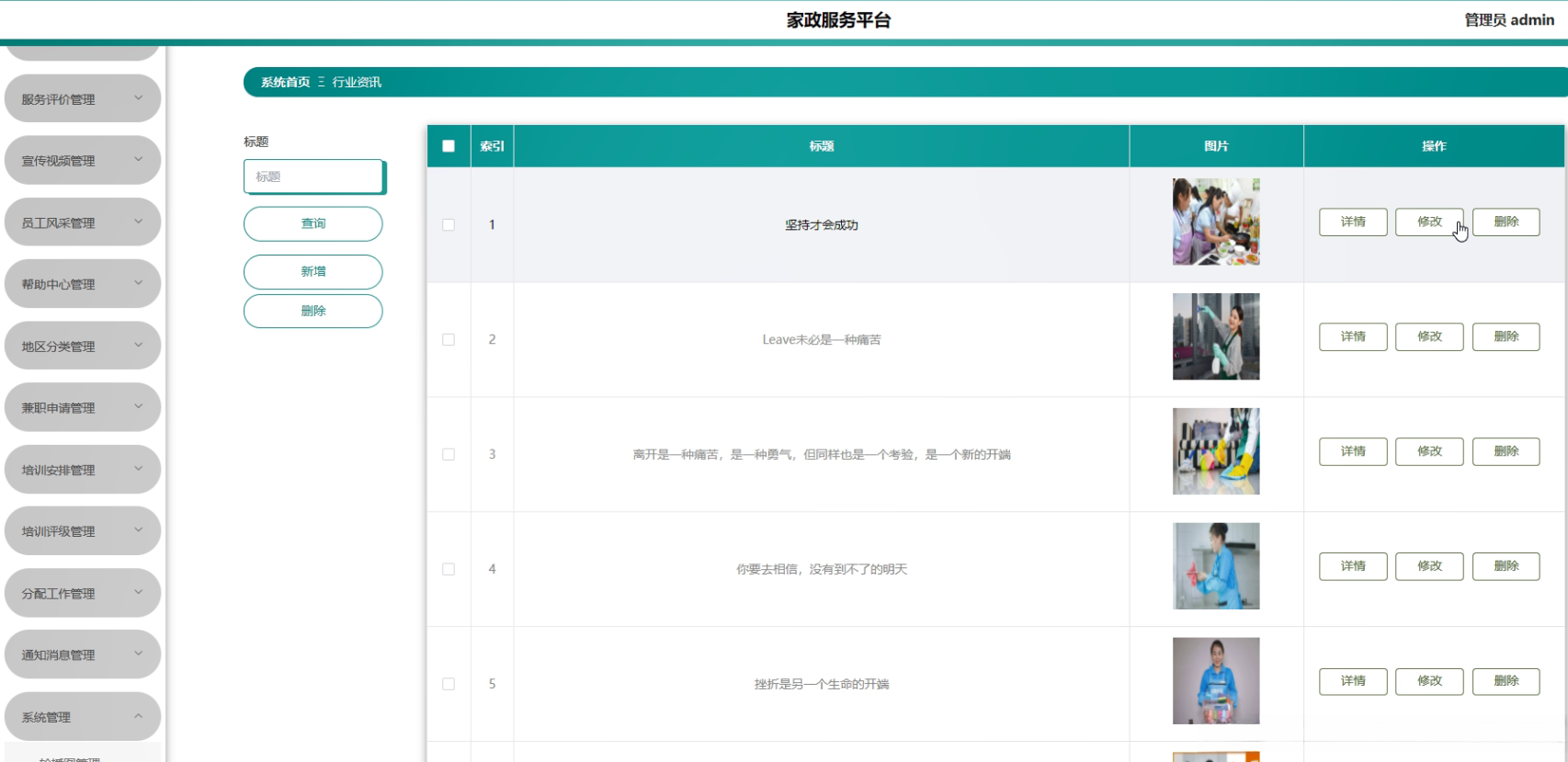1568x762 pixels.
Task: Check the box for row Leave未必是一种痛苦
Action: click(x=449, y=339)
